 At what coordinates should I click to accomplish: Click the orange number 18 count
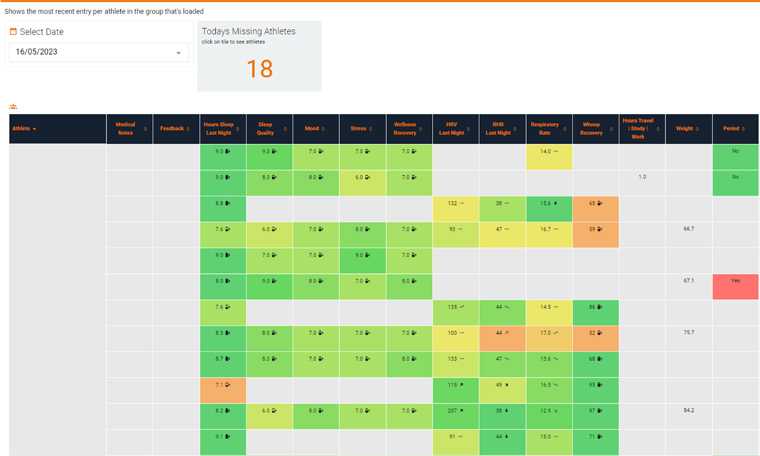point(259,68)
